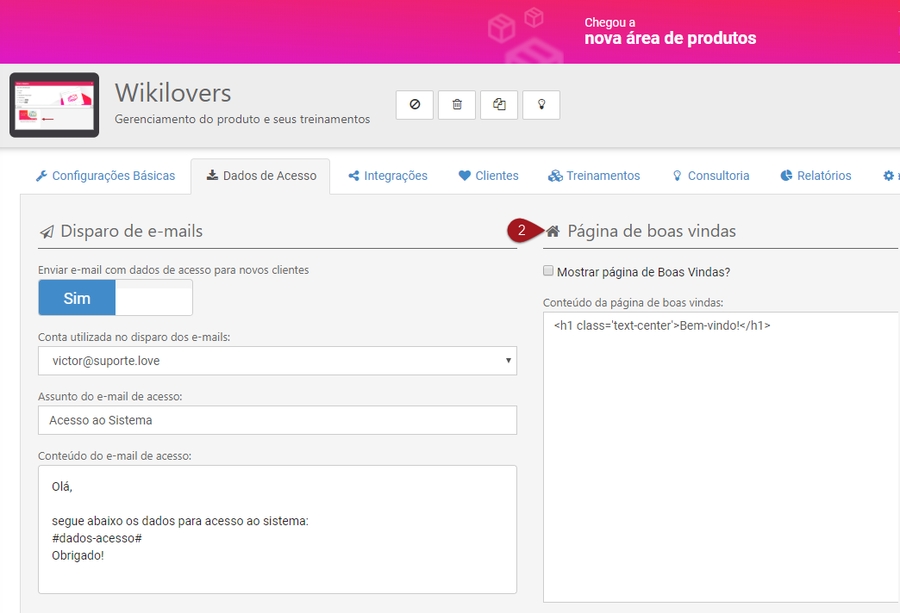Screen dimensions: 900x613
Task: Open the email account dropdown victor@suporte.love
Action: click(277, 360)
